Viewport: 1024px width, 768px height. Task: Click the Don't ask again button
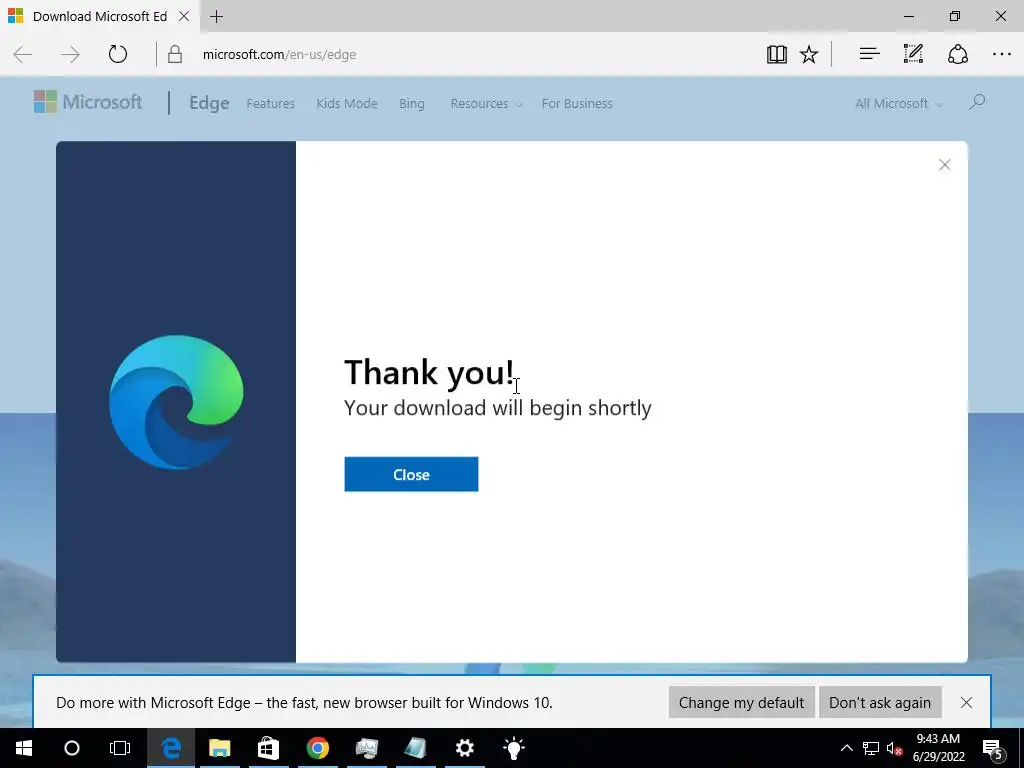[880, 702]
